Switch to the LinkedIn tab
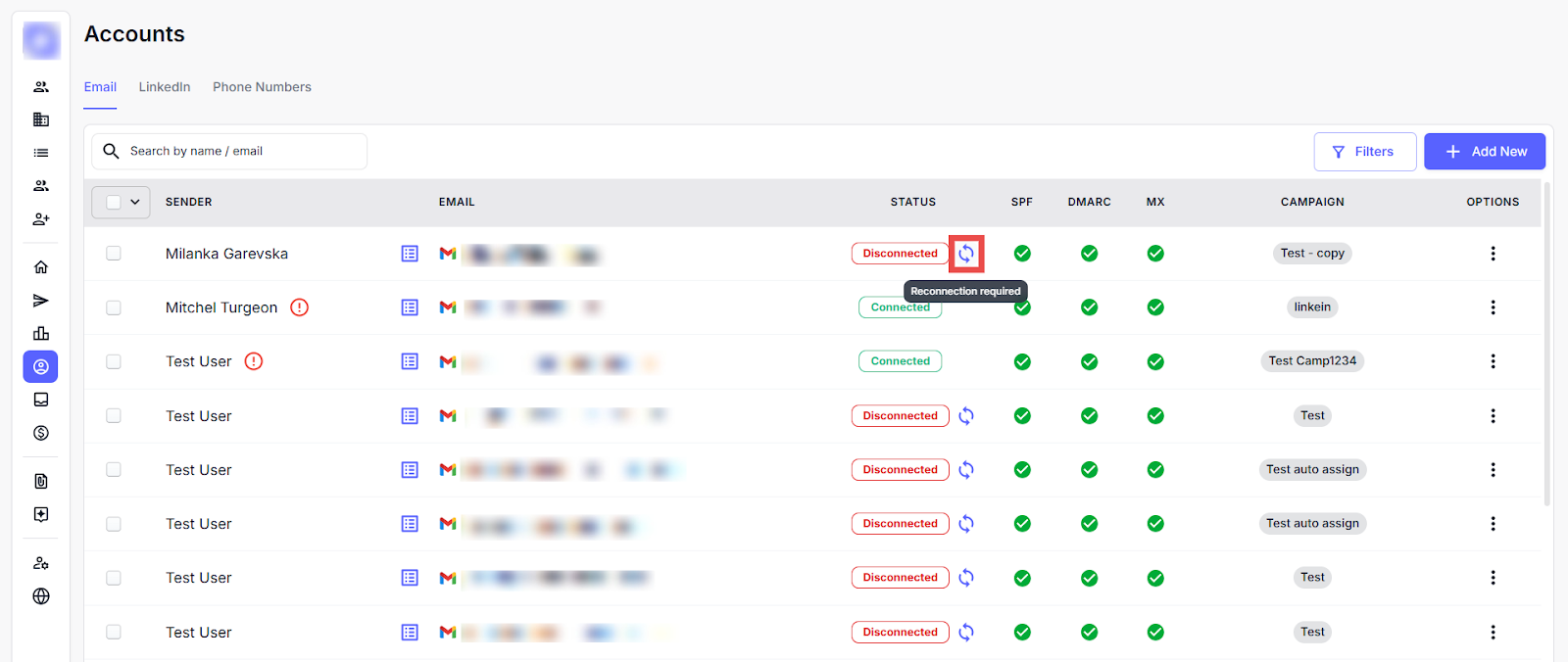This screenshot has height=662, width=1568. (x=165, y=87)
